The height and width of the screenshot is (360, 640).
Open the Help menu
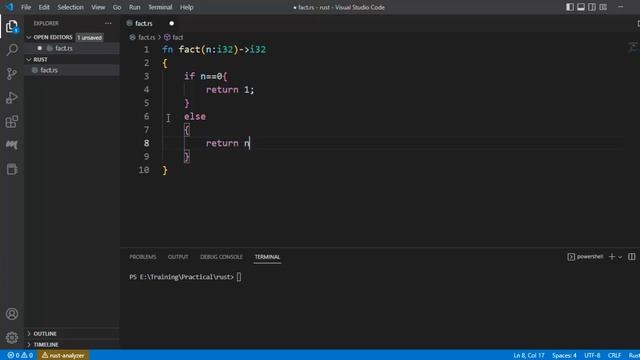pyautogui.click(x=187, y=7)
